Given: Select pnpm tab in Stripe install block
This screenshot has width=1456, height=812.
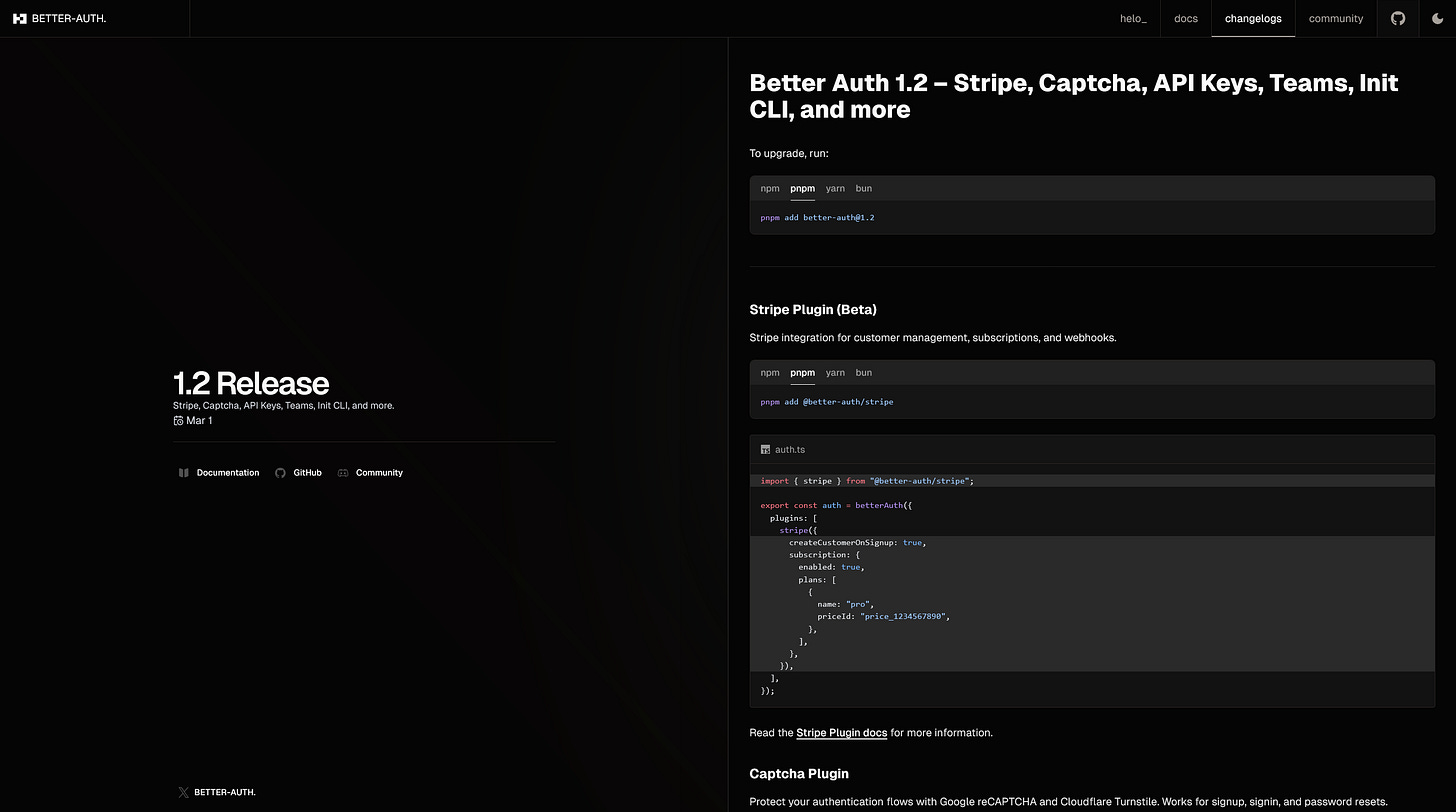Looking at the screenshot, I should [x=802, y=372].
